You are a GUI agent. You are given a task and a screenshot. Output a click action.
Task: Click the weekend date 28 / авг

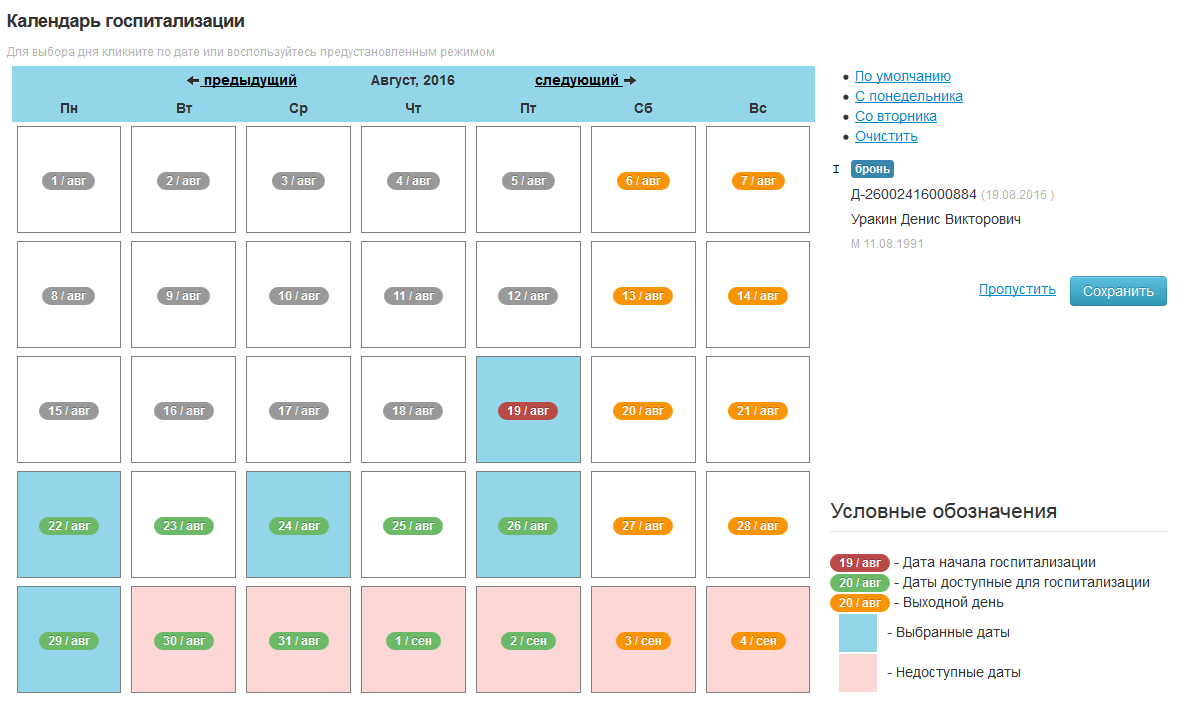pyautogui.click(x=758, y=525)
